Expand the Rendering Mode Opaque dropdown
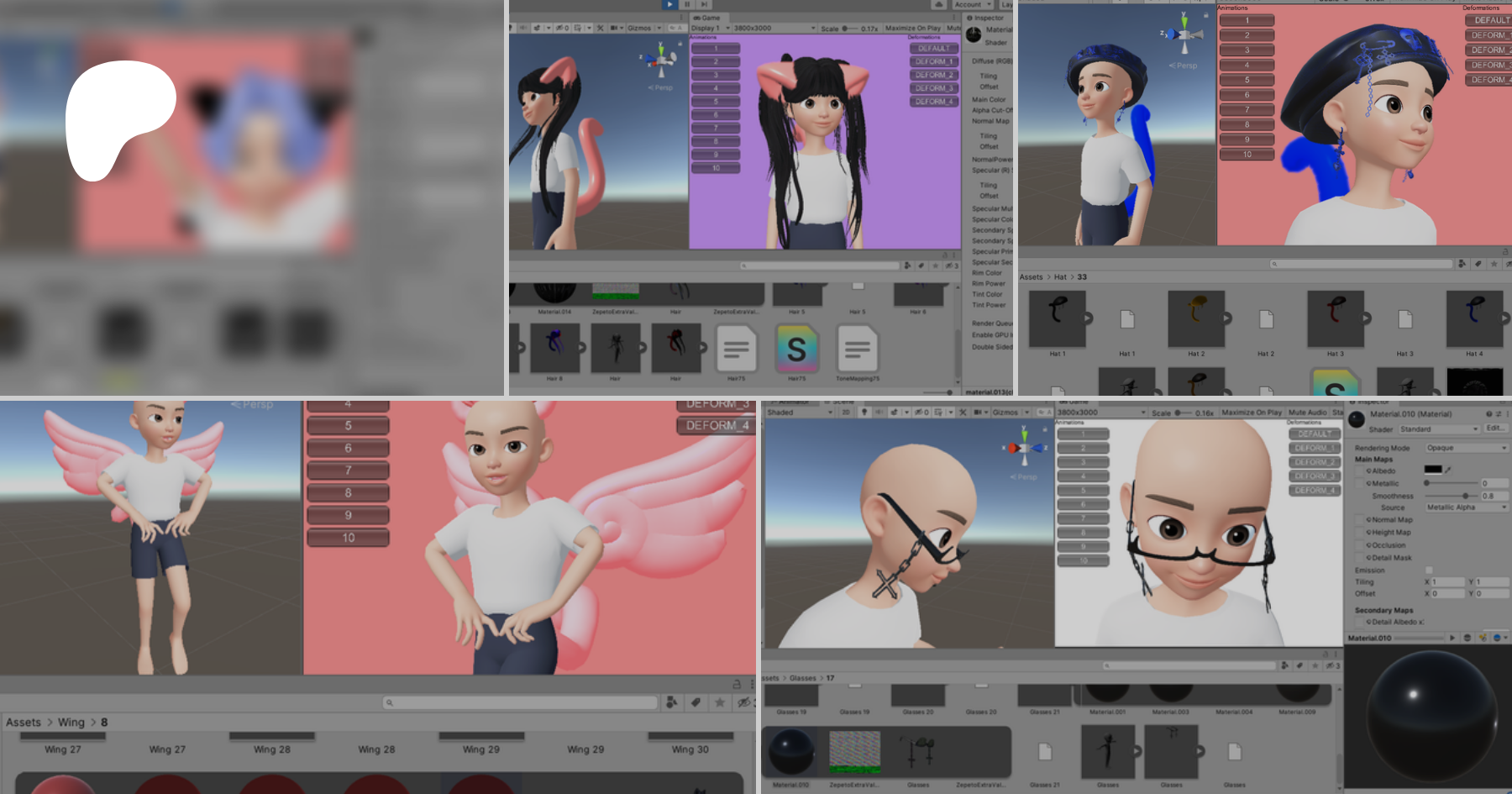The width and height of the screenshot is (1512, 794). (1466, 448)
